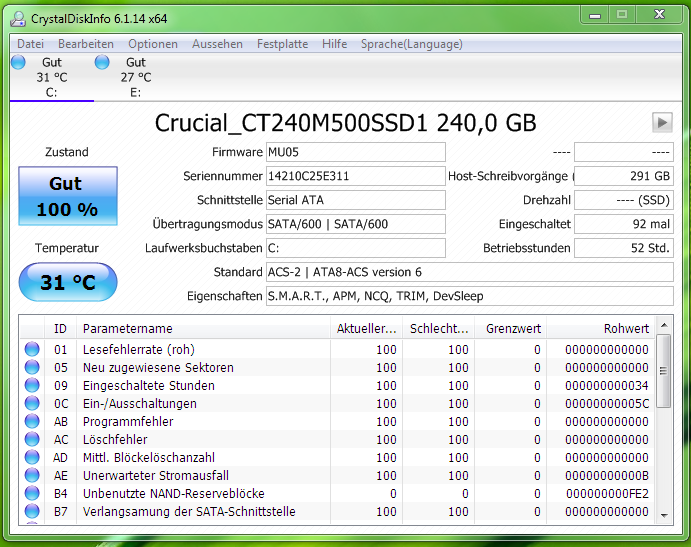This screenshot has height=547, width=691.
Task: Click the Drehzahl value ---- (SSD)
Action: (624, 200)
